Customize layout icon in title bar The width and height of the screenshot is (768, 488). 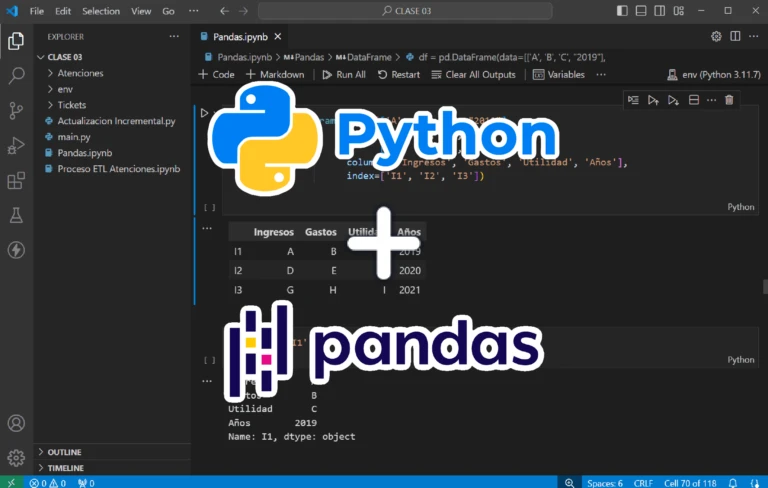click(x=678, y=11)
